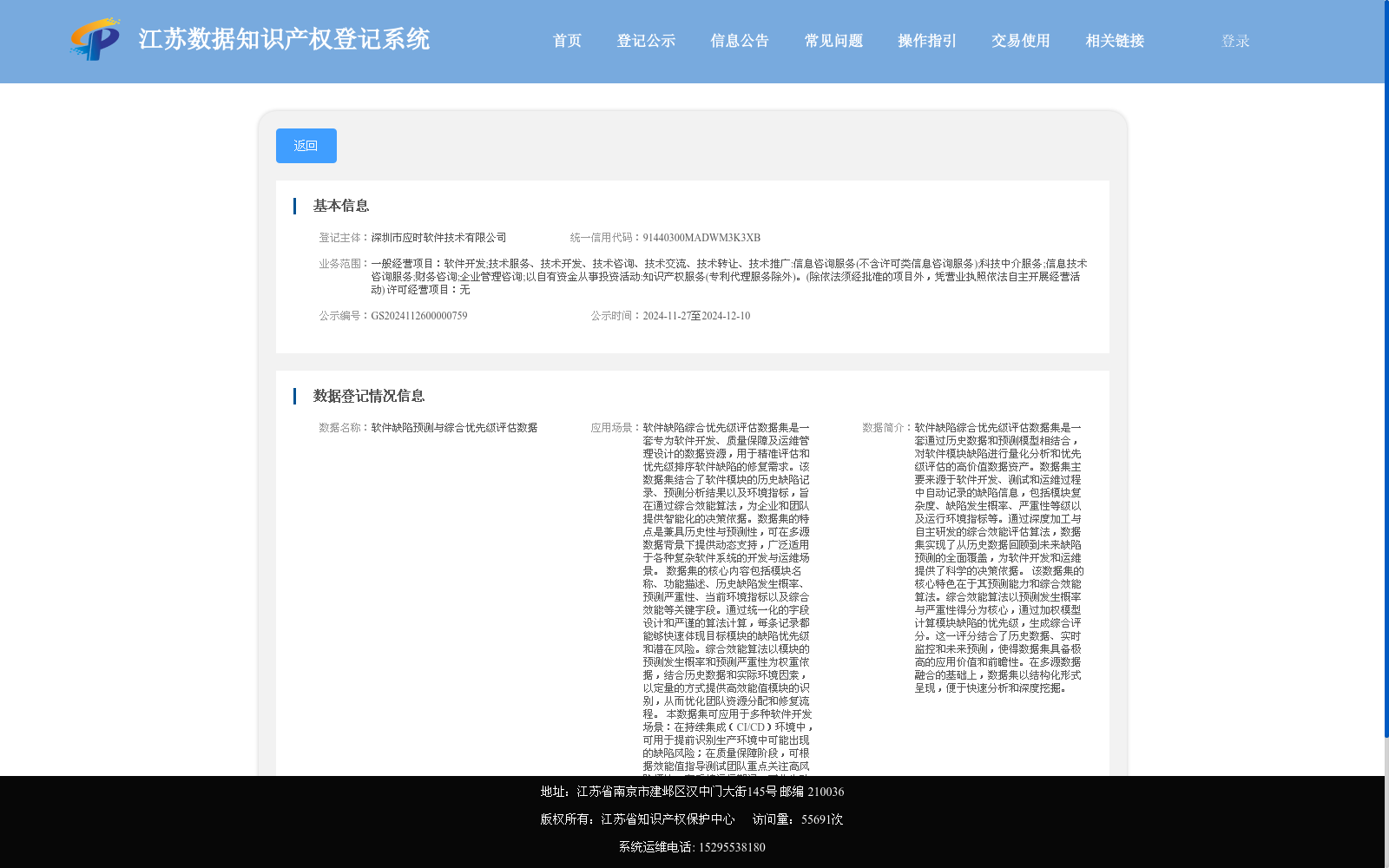Open the 首页 menu item
The image size is (1389, 868).
pyautogui.click(x=568, y=41)
